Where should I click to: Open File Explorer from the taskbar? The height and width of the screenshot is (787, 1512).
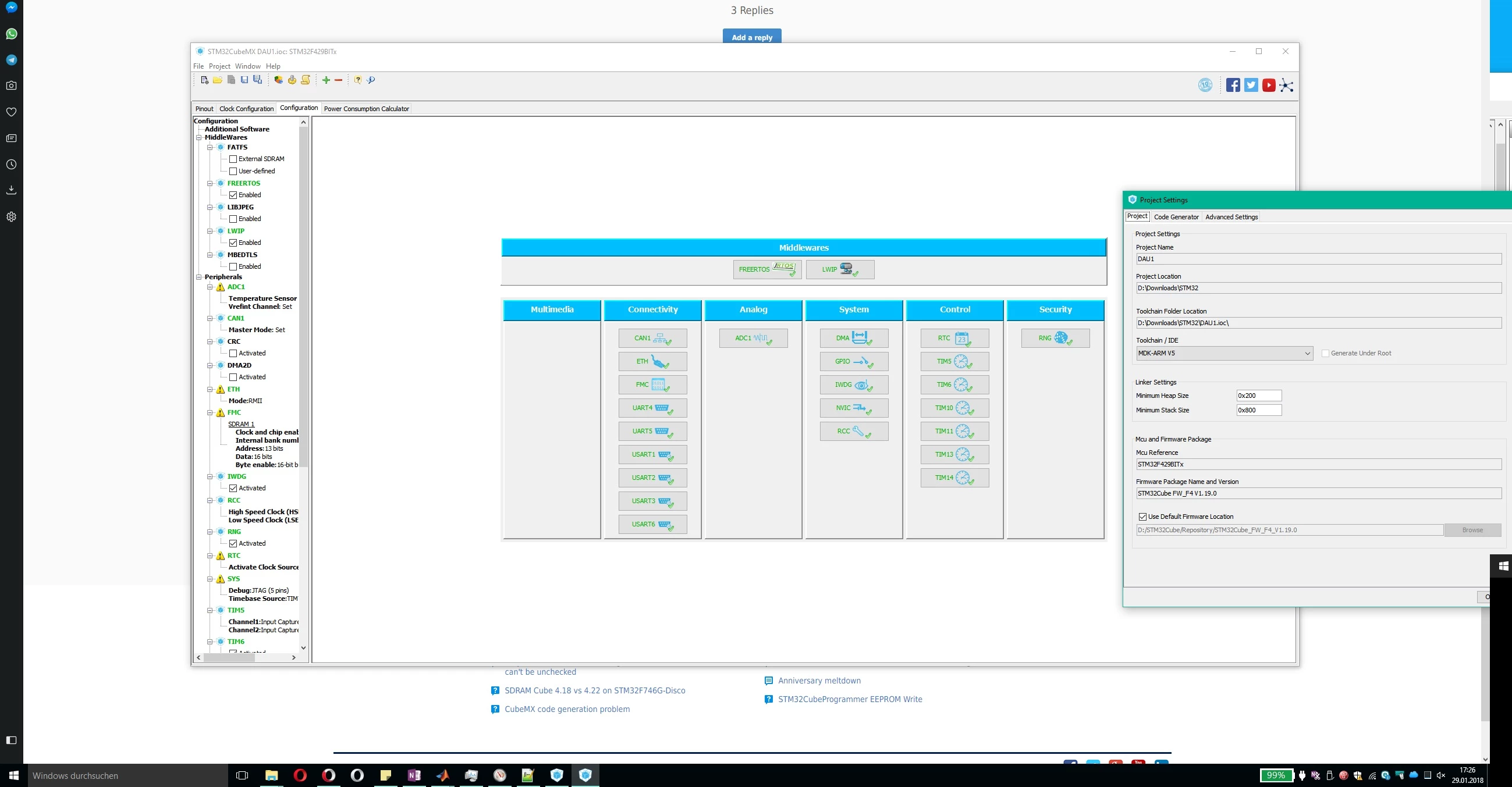[271, 775]
